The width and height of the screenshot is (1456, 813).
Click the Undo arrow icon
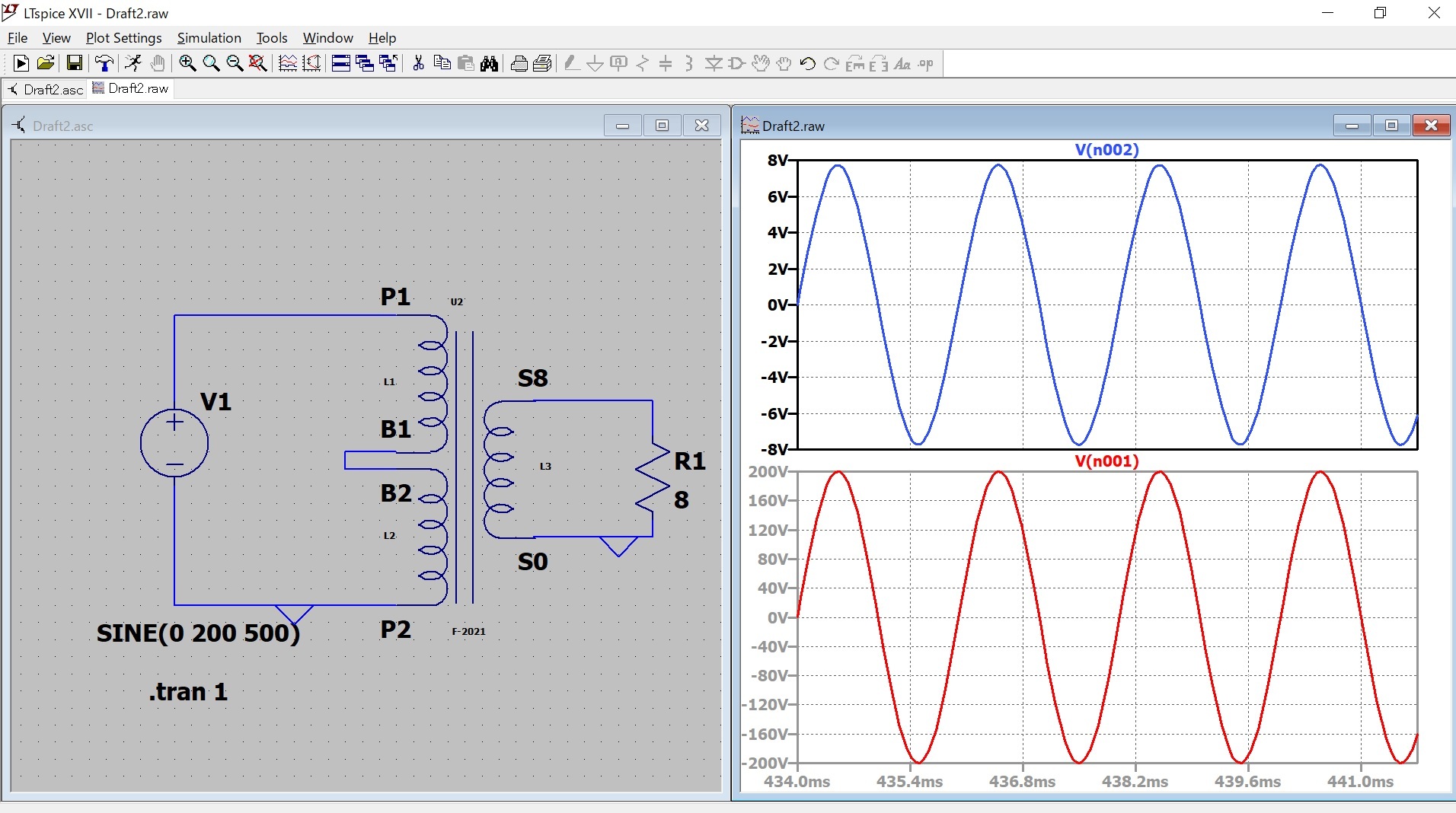point(808,64)
